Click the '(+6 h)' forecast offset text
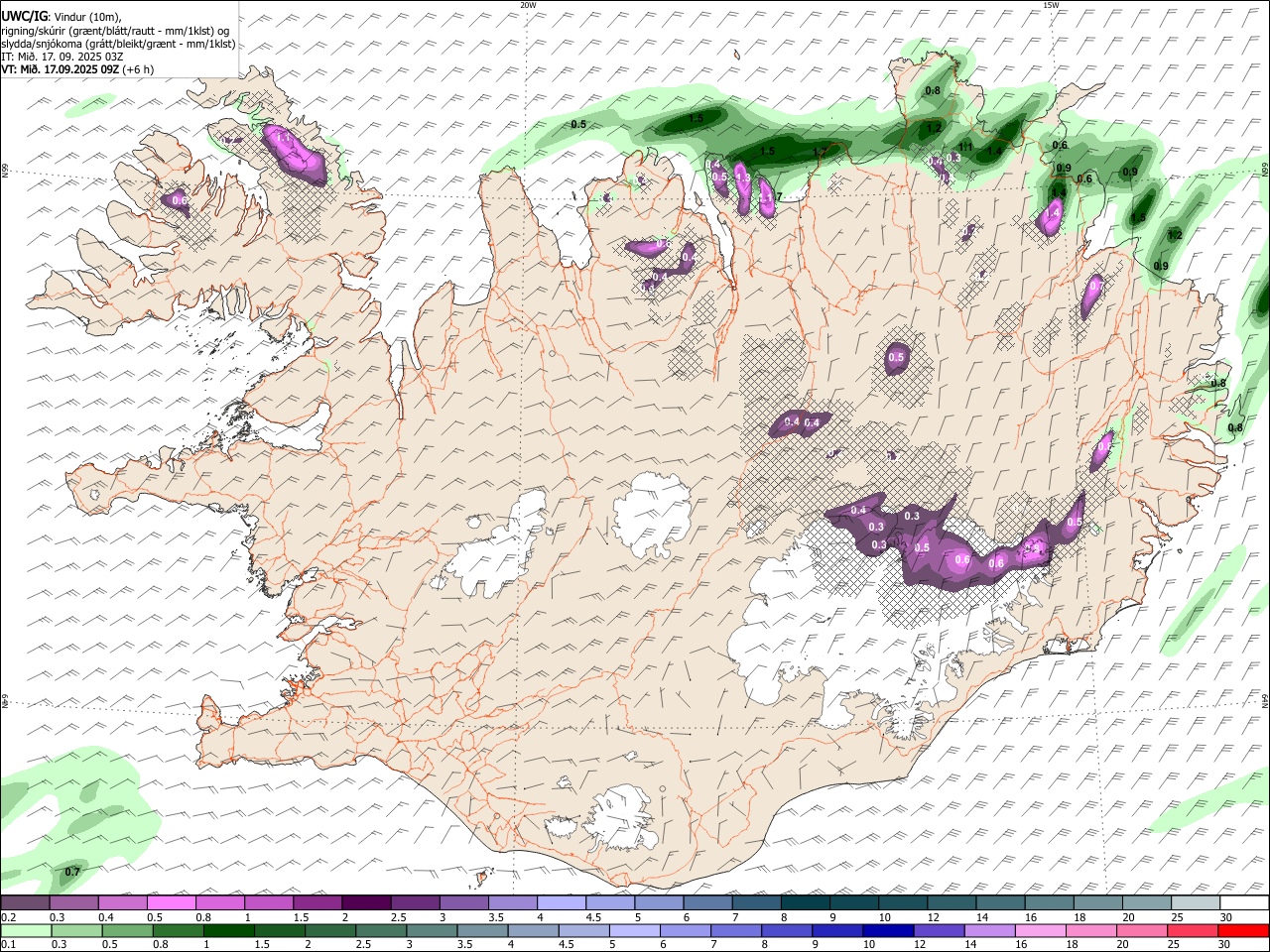 (139, 69)
